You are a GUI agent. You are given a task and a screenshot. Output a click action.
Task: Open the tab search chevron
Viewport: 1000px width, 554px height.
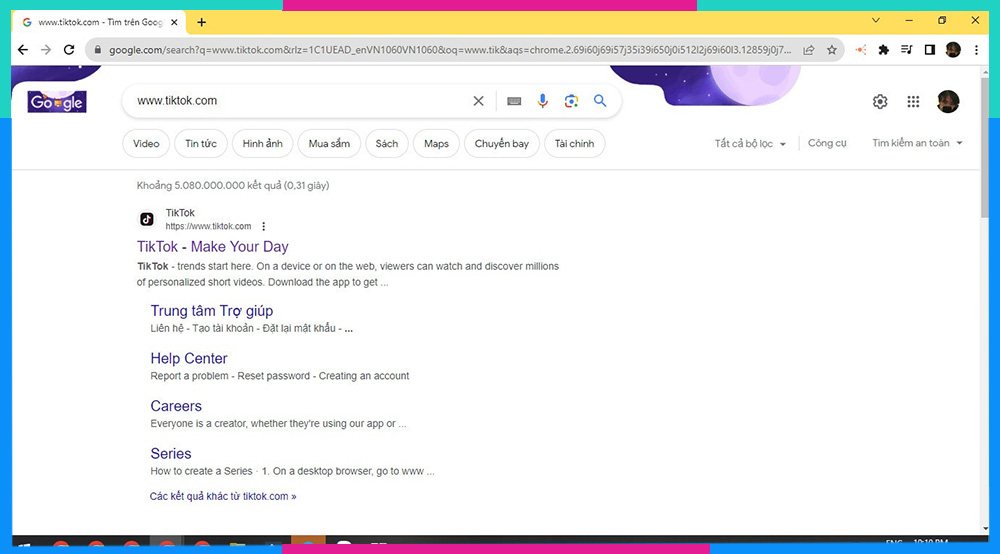[x=876, y=20]
